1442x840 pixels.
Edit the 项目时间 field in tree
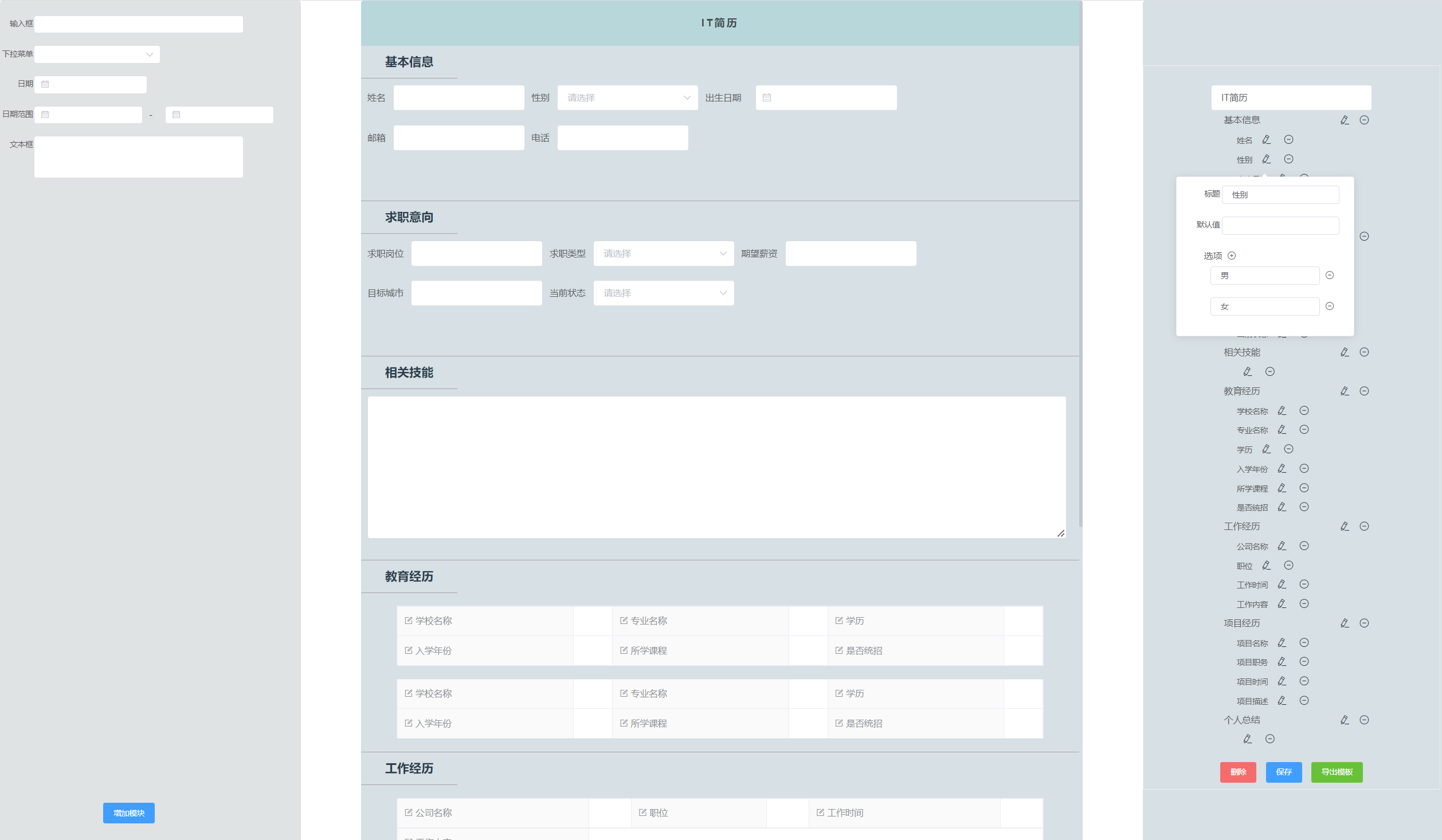1282,681
